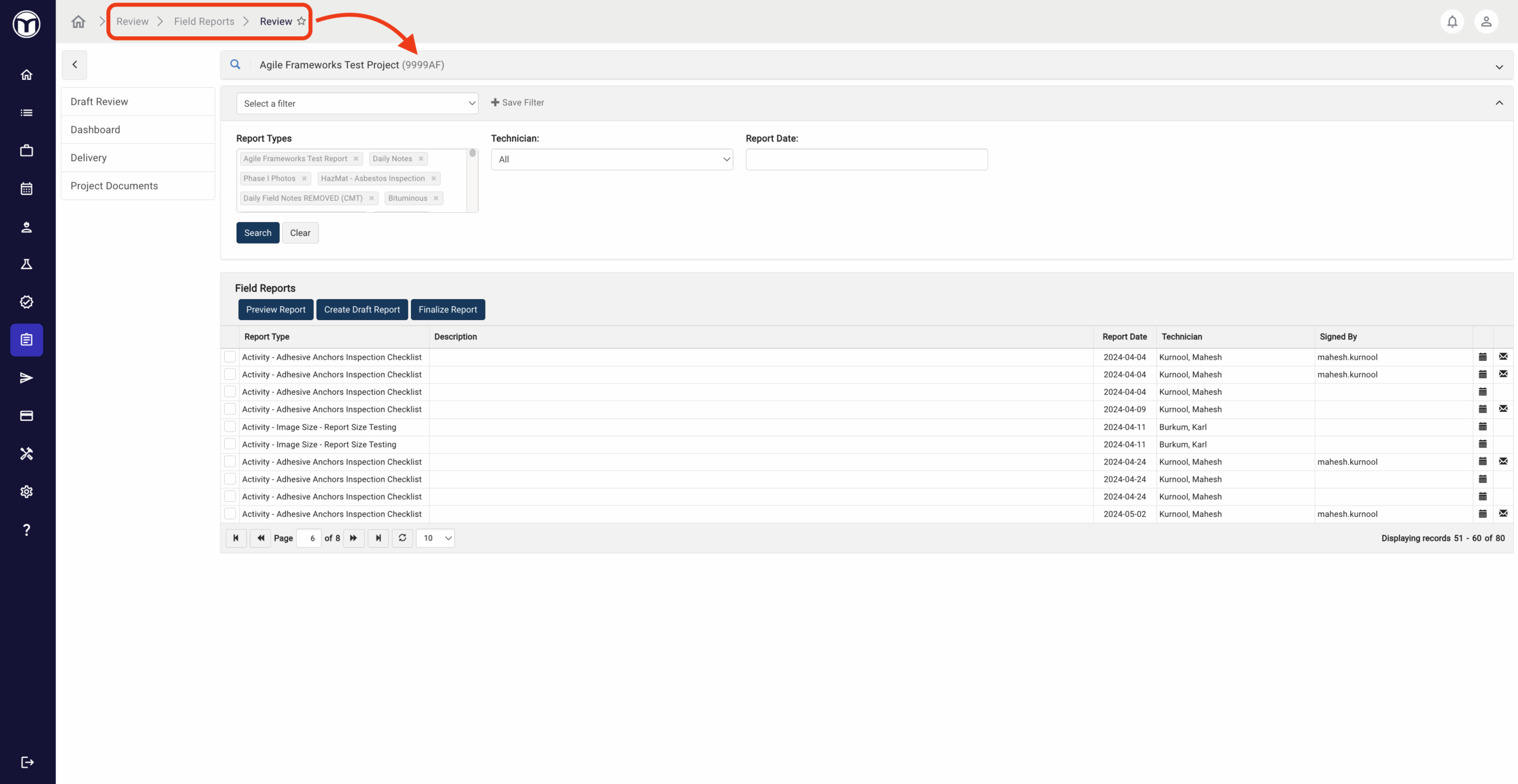Click the envelope icon in the 2024-05-02 row
1518x784 pixels.
point(1503,514)
